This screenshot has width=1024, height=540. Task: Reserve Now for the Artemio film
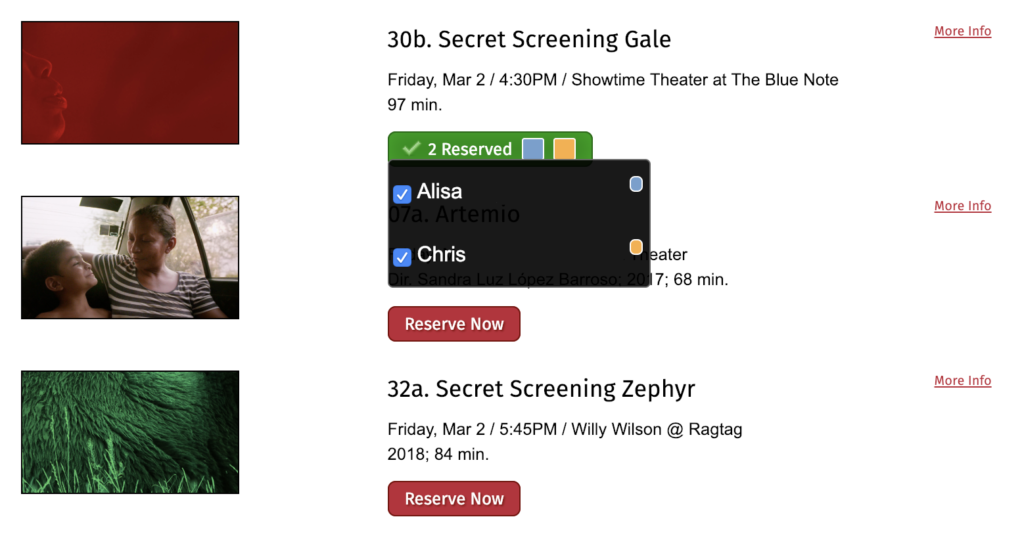(x=454, y=324)
